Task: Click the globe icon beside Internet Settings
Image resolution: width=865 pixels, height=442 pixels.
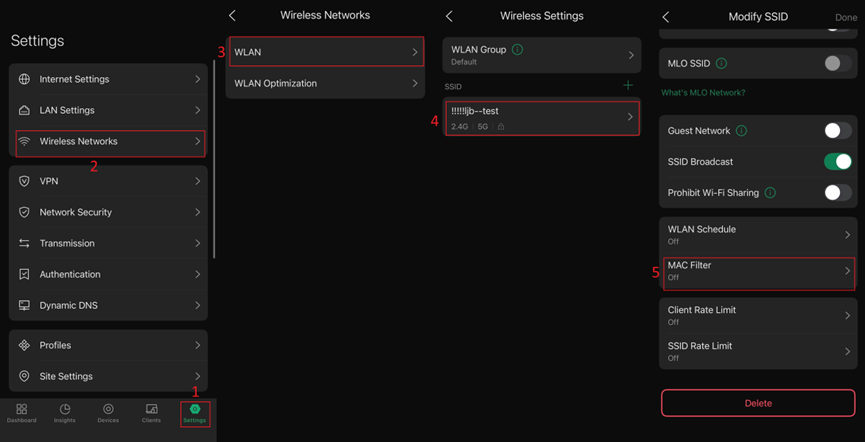Action: click(x=24, y=79)
